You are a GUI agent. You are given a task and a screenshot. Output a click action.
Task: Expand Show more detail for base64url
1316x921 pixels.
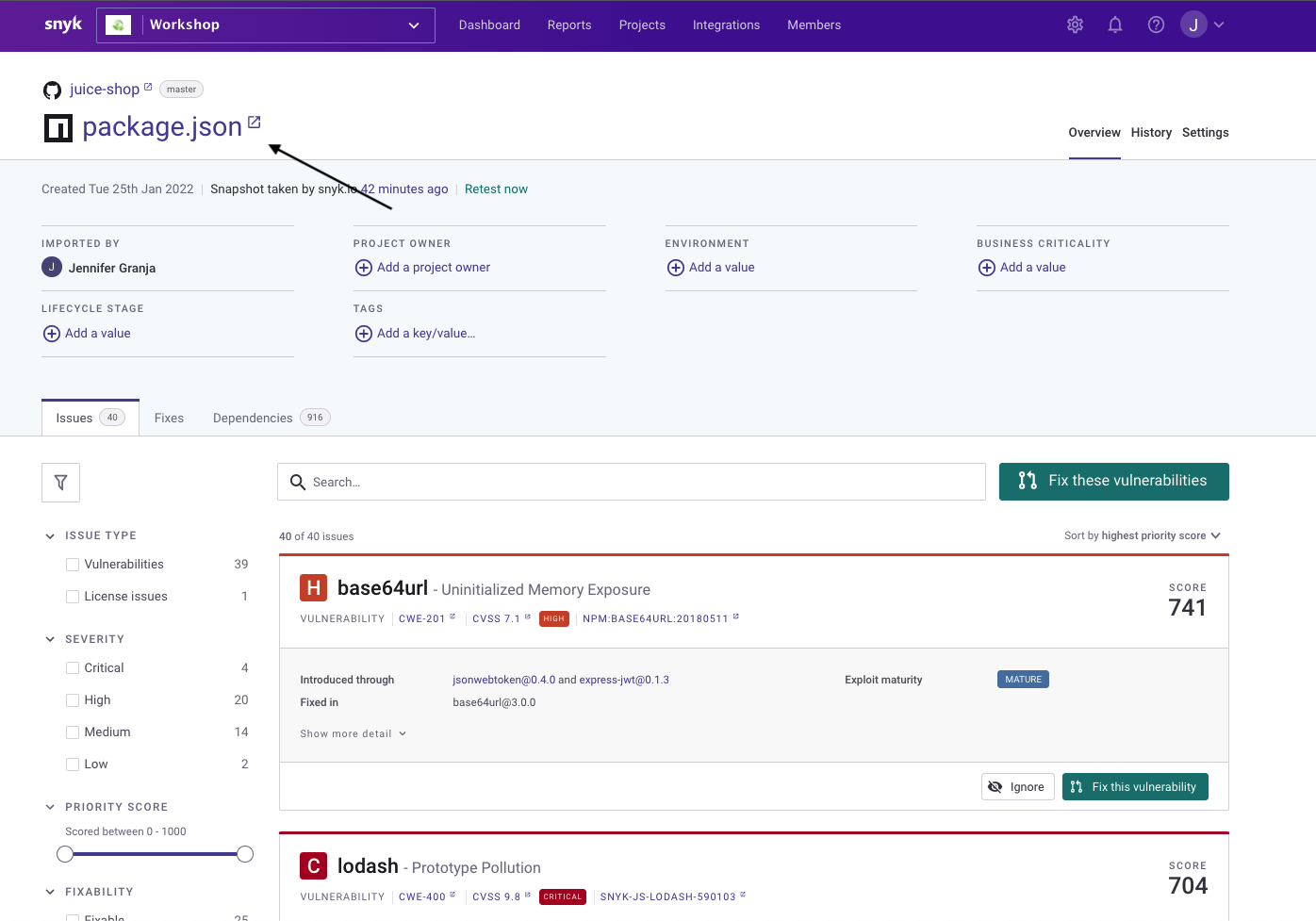click(x=353, y=733)
